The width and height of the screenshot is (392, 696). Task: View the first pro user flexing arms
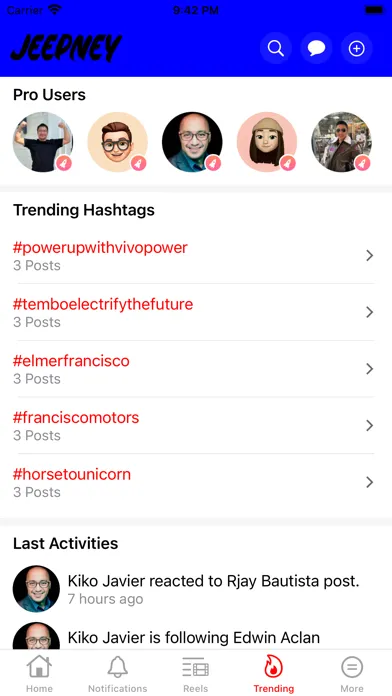pyautogui.click(x=43, y=142)
